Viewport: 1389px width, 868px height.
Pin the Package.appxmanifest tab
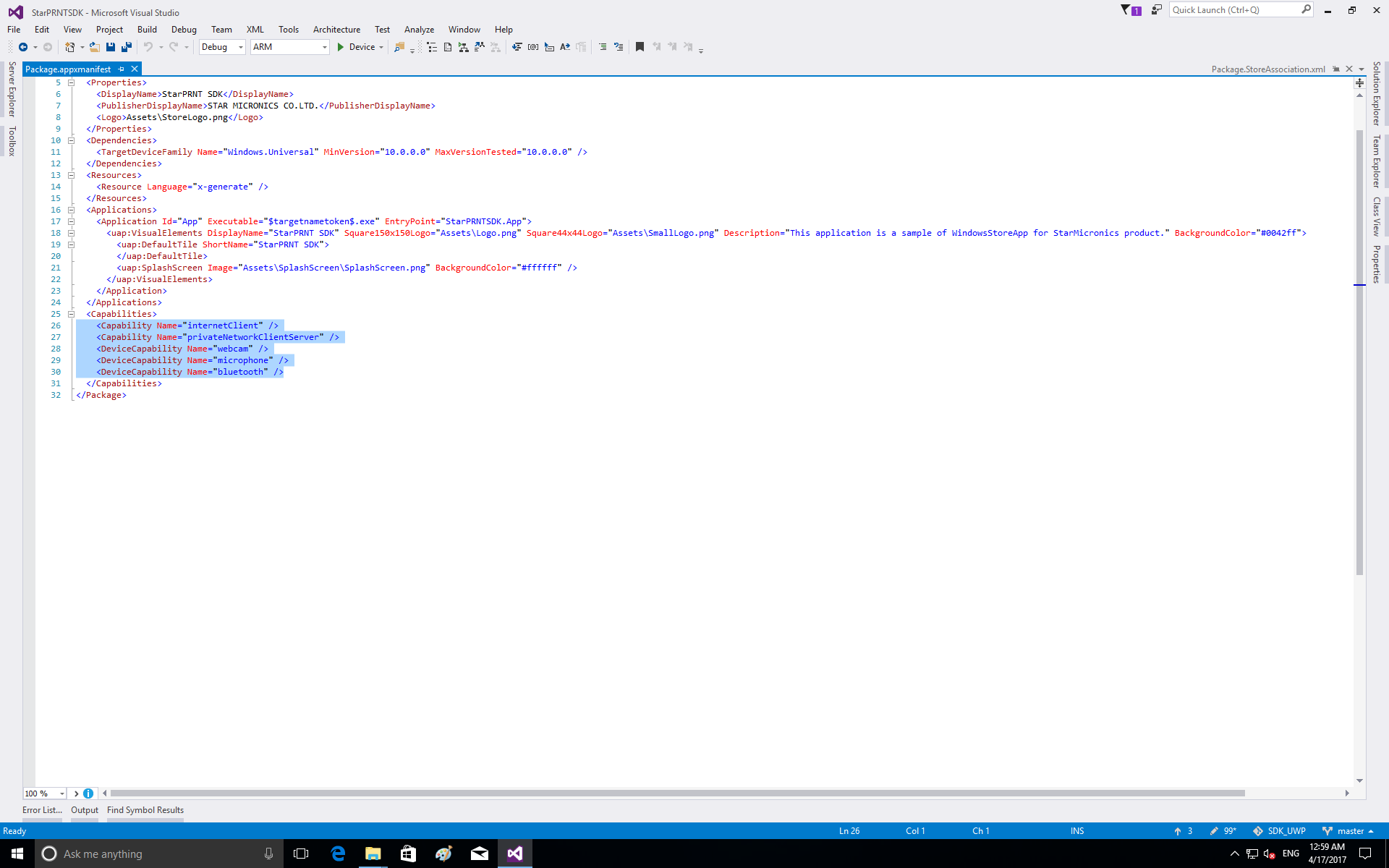point(122,69)
